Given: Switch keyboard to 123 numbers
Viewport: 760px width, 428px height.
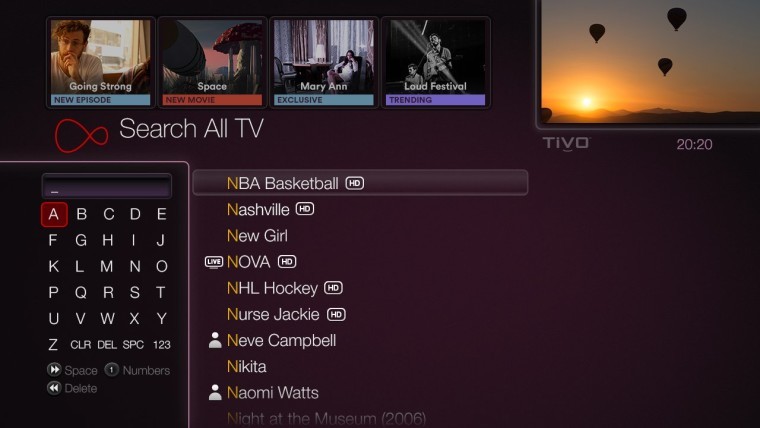Looking at the screenshot, I should (x=161, y=345).
